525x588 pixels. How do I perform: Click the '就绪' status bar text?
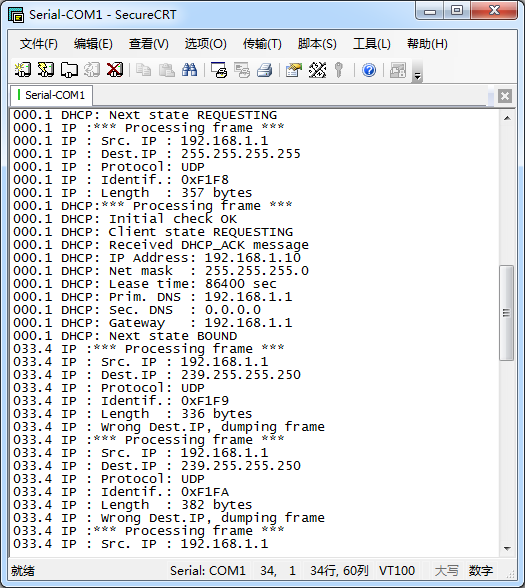pos(22,571)
